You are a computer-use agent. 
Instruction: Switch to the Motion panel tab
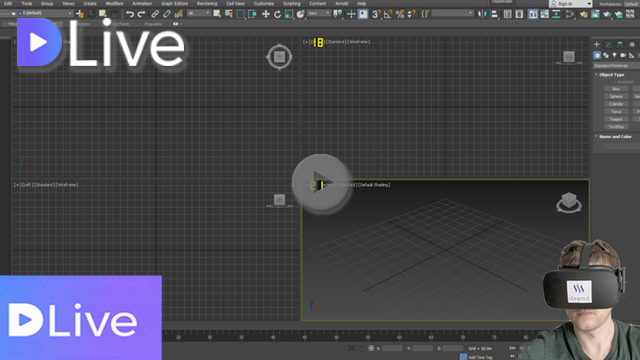tap(632, 44)
